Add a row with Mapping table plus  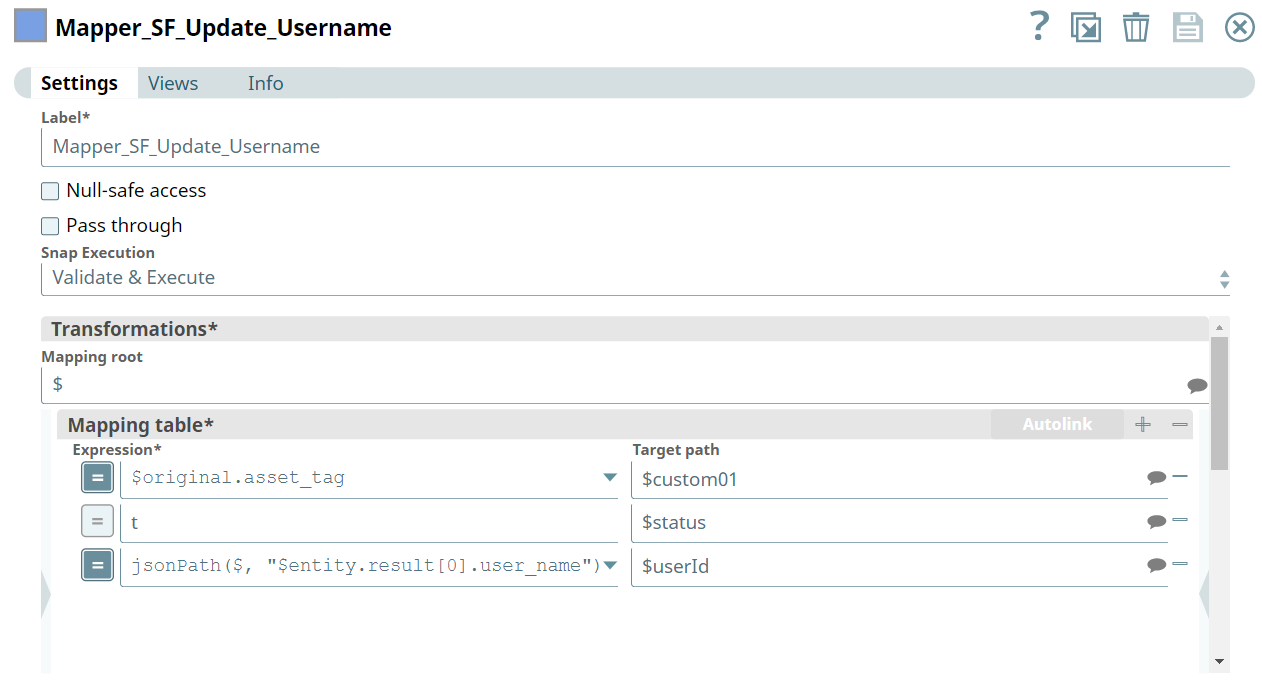[x=1143, y=425]
